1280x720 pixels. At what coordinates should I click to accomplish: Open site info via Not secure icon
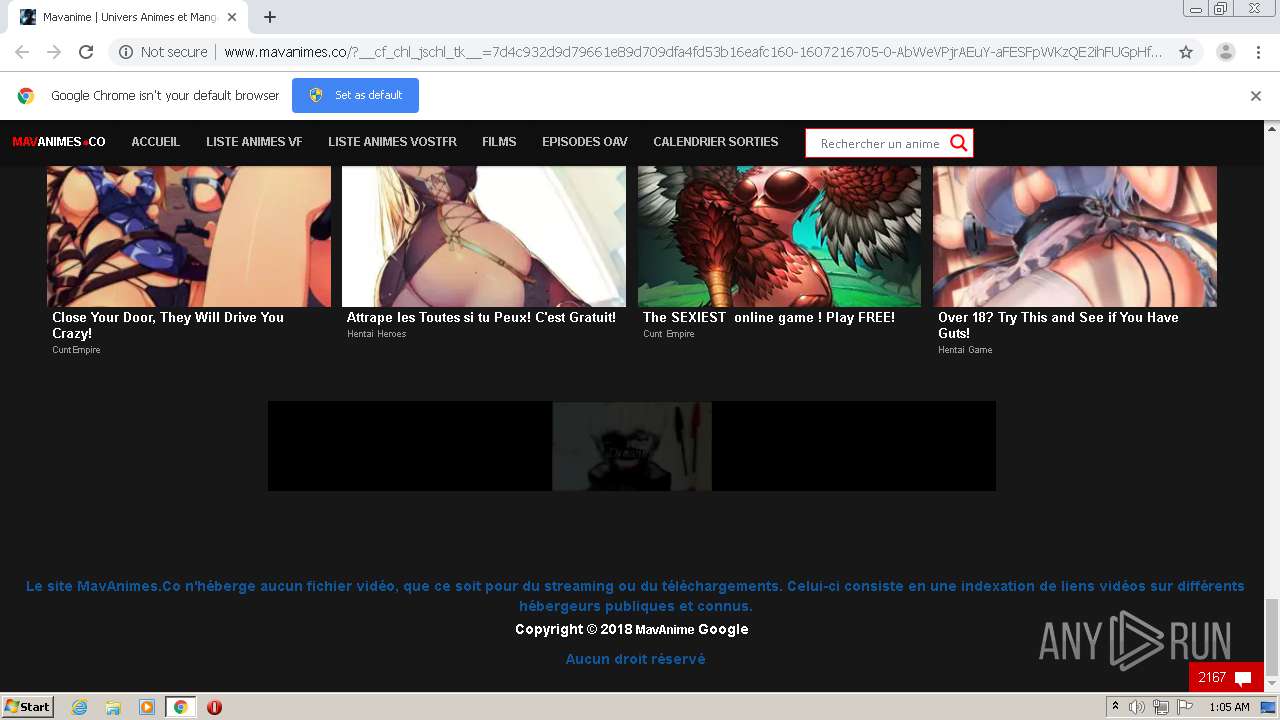(x=126, y=52)
